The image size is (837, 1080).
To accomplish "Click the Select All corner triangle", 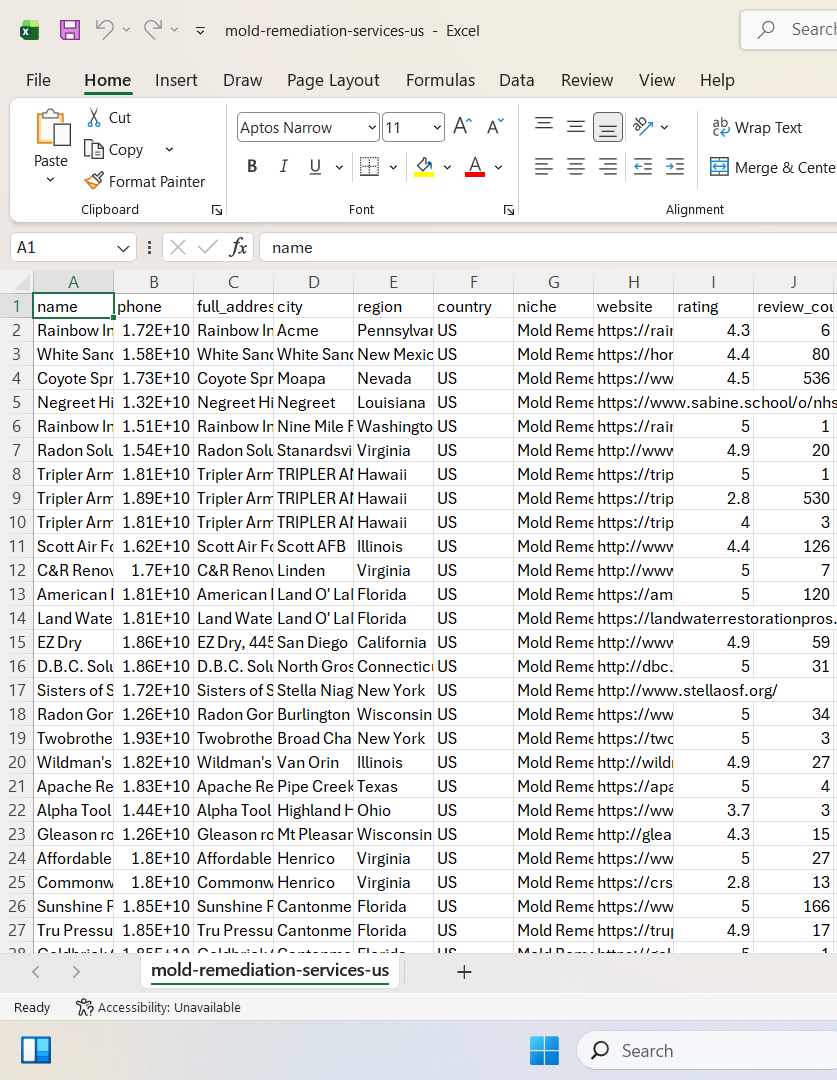I will [x=21, y=282].
